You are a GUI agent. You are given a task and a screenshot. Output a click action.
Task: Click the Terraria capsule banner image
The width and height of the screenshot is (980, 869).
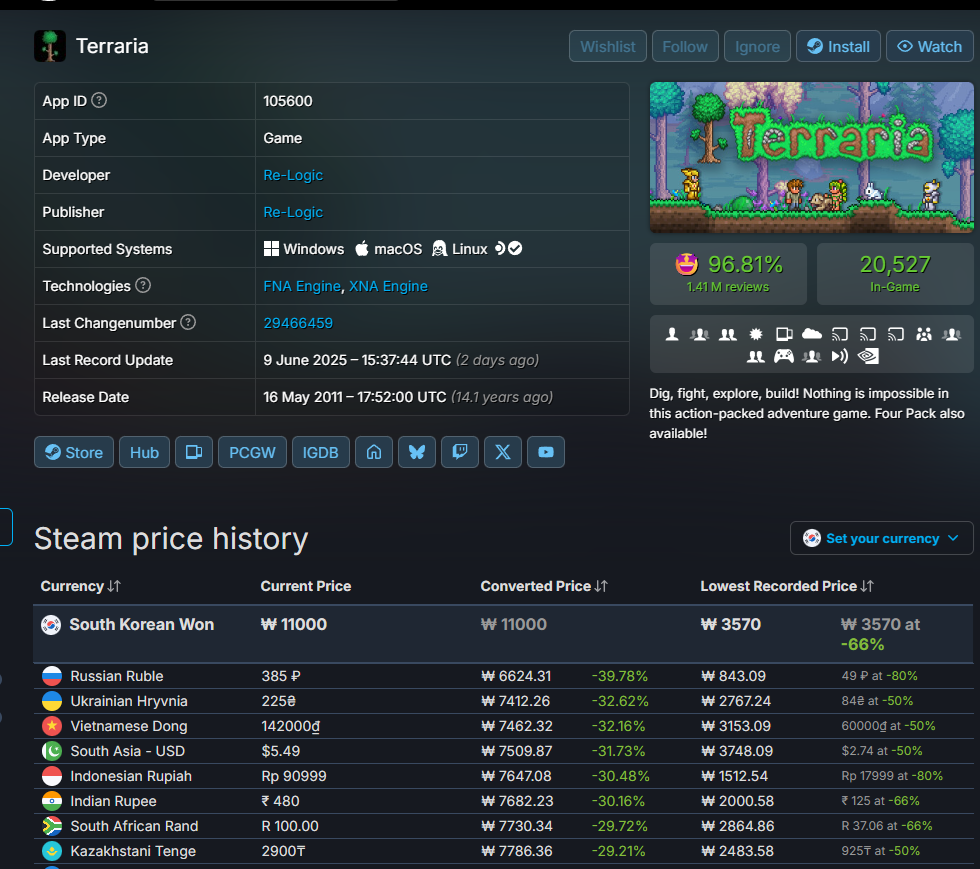click(x=811, y=158)
